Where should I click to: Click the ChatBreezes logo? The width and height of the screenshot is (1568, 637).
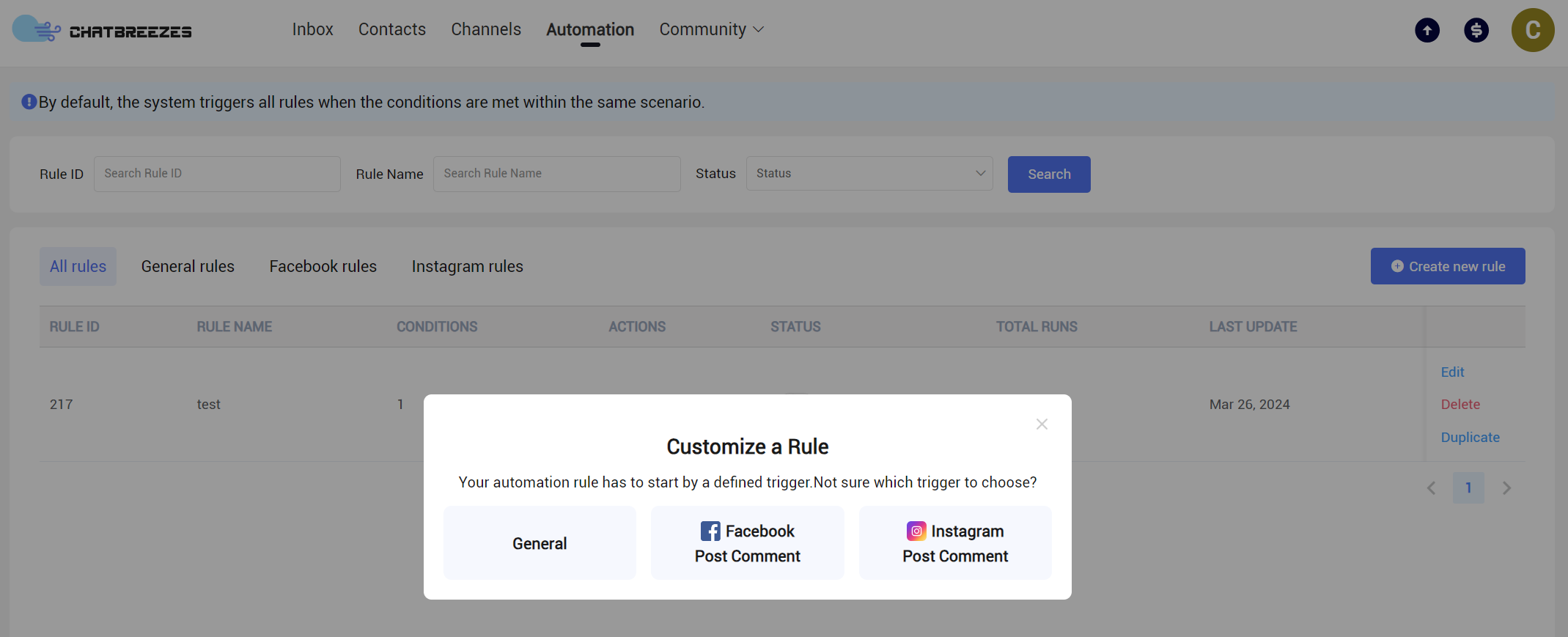click(x=102, y=30)
